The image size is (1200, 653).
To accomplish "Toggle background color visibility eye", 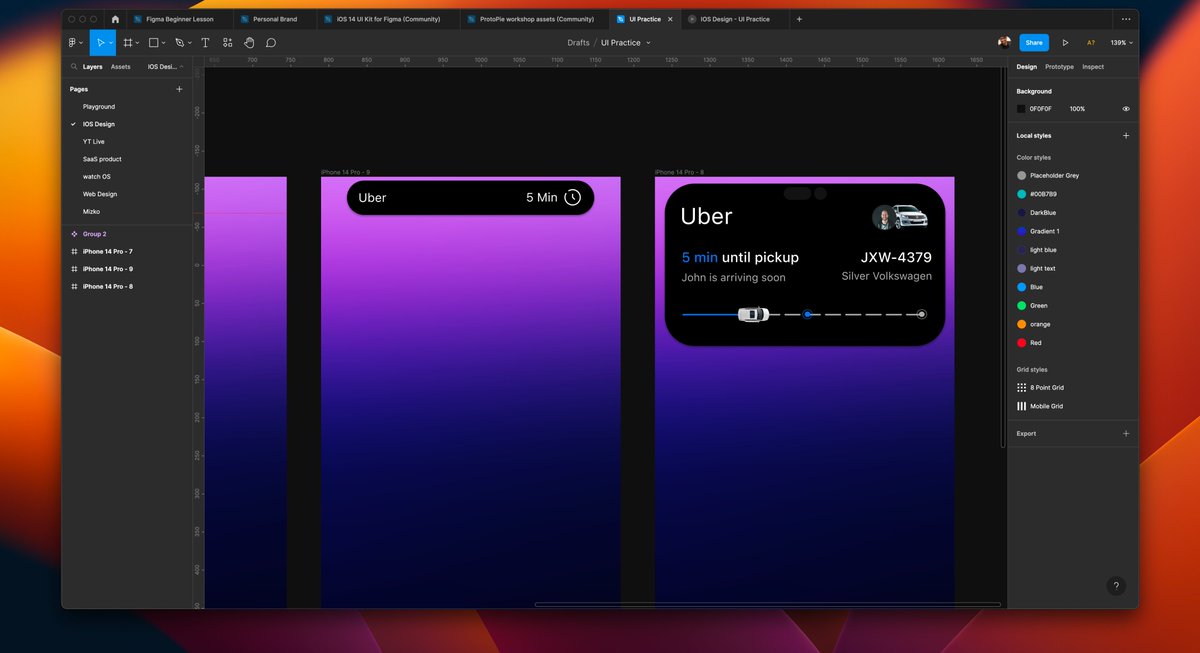I will tap(1126, 109).
